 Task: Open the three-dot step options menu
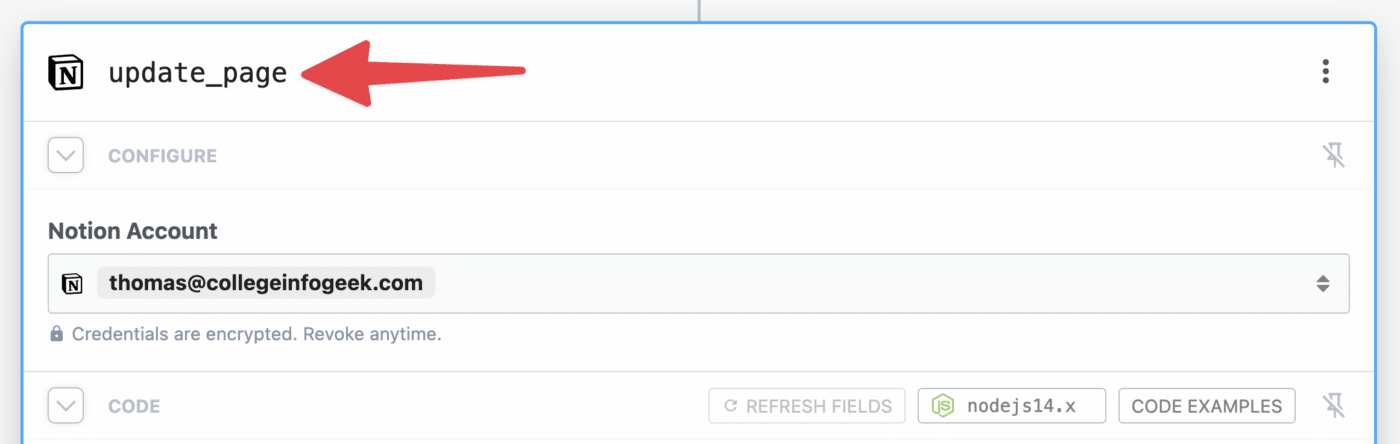tap(1325, 72)
